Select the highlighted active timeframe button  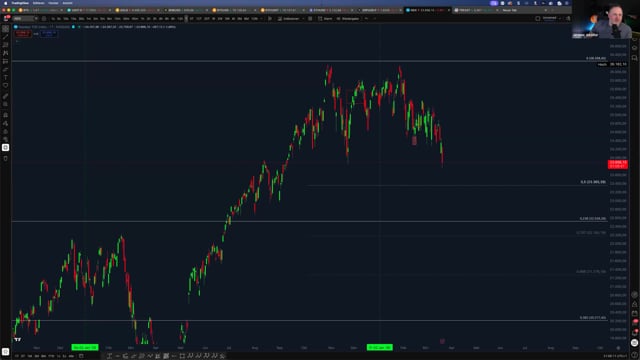tap(186, 18)
